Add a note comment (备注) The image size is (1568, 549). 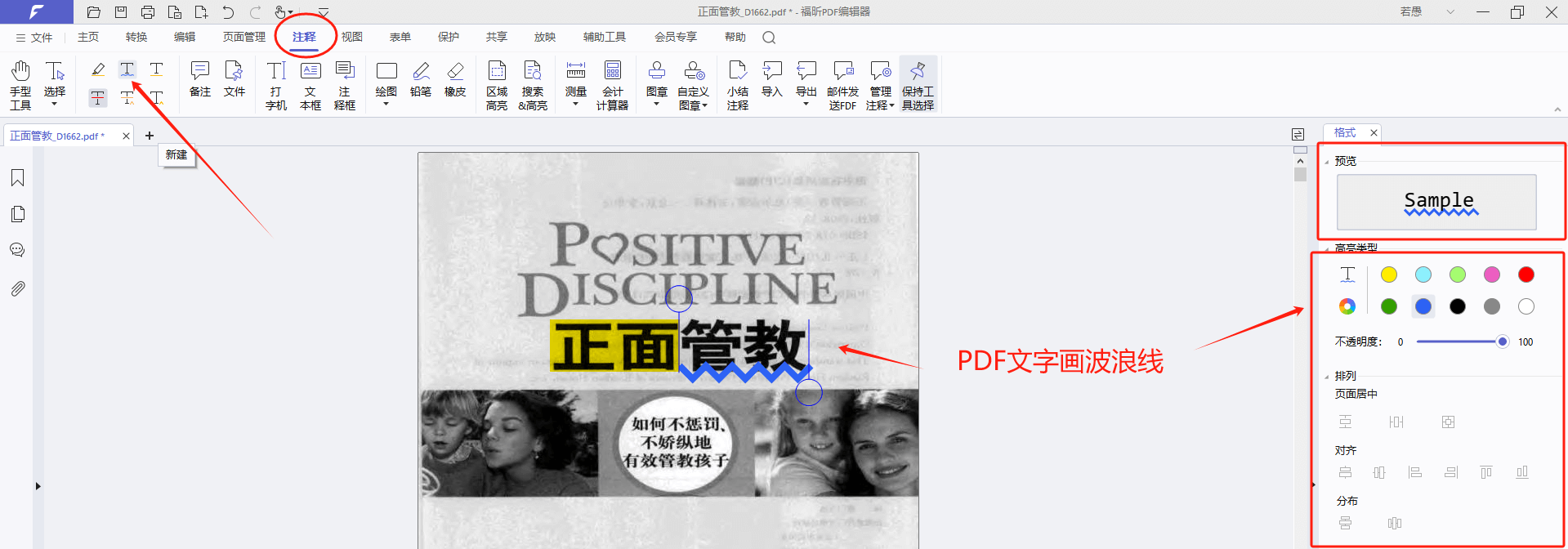pyautogui.click(x=200, y=79)
